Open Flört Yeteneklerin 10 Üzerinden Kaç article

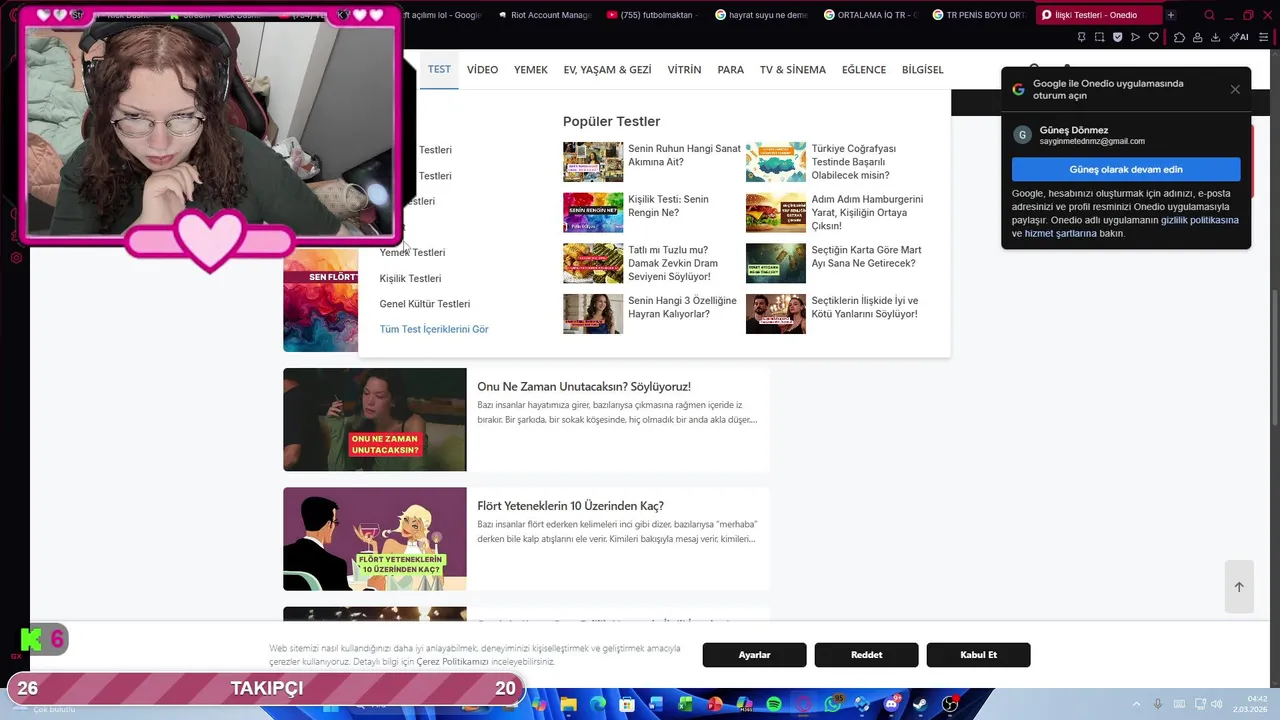point(570,506)
